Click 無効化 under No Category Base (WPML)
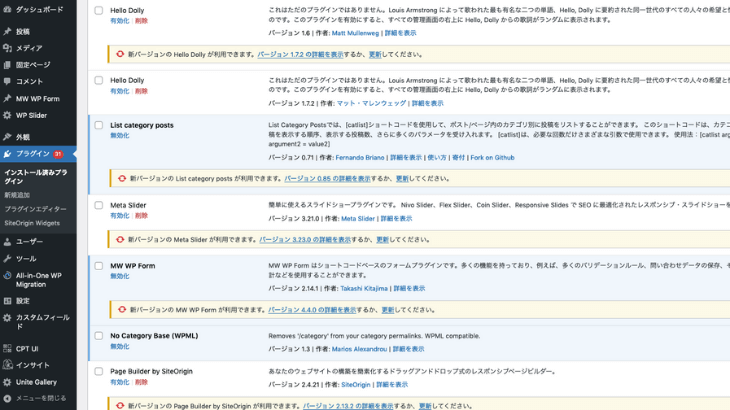This screenshot has height=410, width=730. (120, 346)
